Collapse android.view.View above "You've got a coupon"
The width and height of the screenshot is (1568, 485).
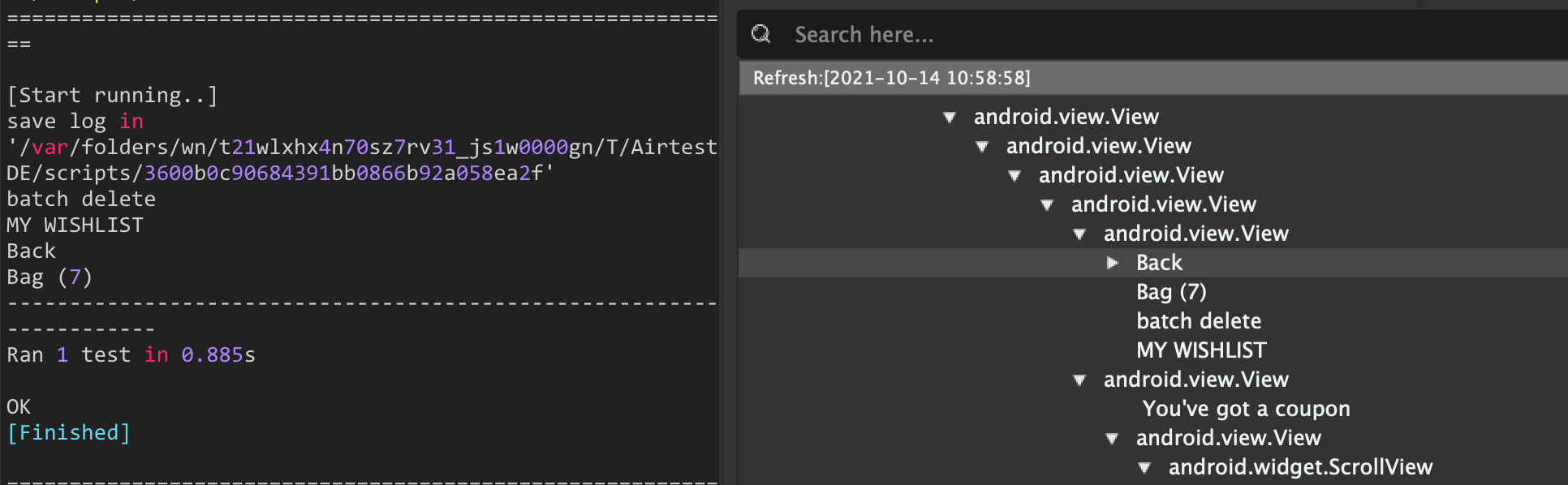pyautogui.click(x=1079, y=380)
